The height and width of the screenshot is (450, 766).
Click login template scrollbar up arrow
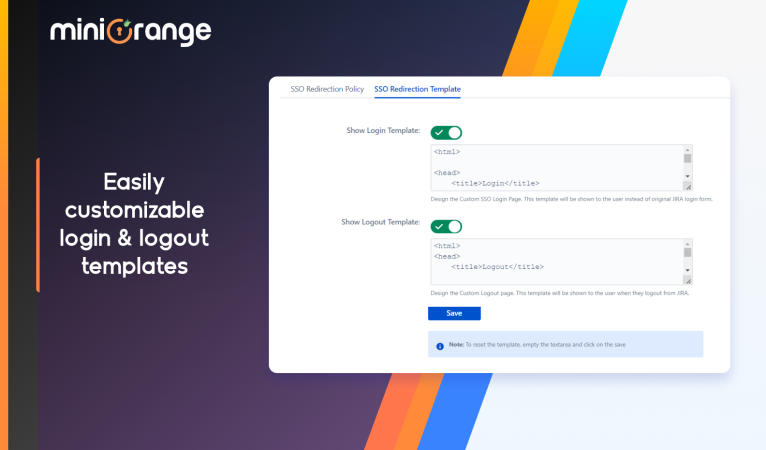click(x=687, y=150)
